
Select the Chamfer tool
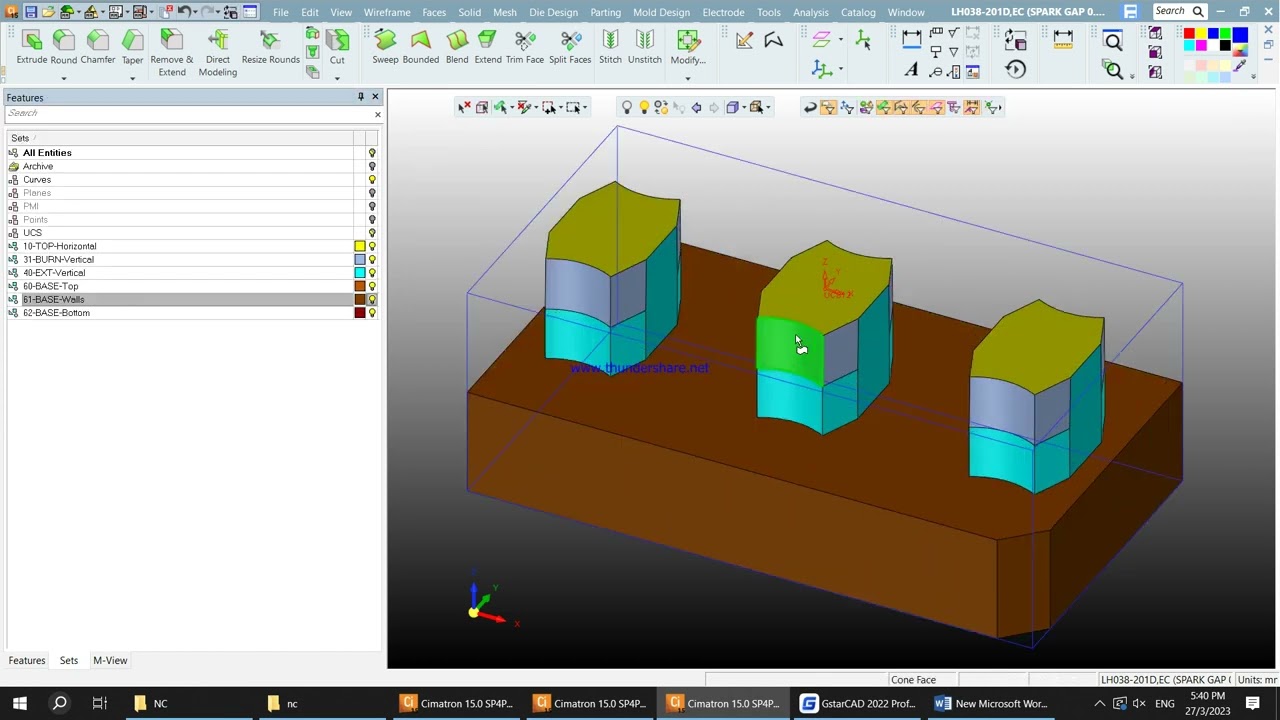(98, 48)
